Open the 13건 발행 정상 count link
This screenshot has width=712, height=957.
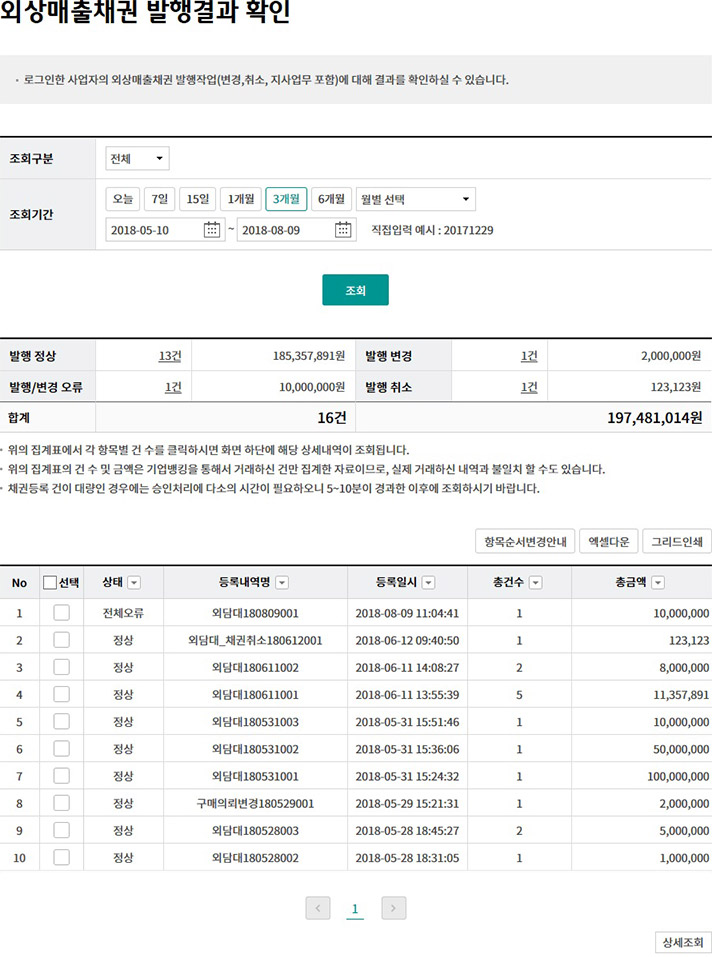click(x=169, y=356)
